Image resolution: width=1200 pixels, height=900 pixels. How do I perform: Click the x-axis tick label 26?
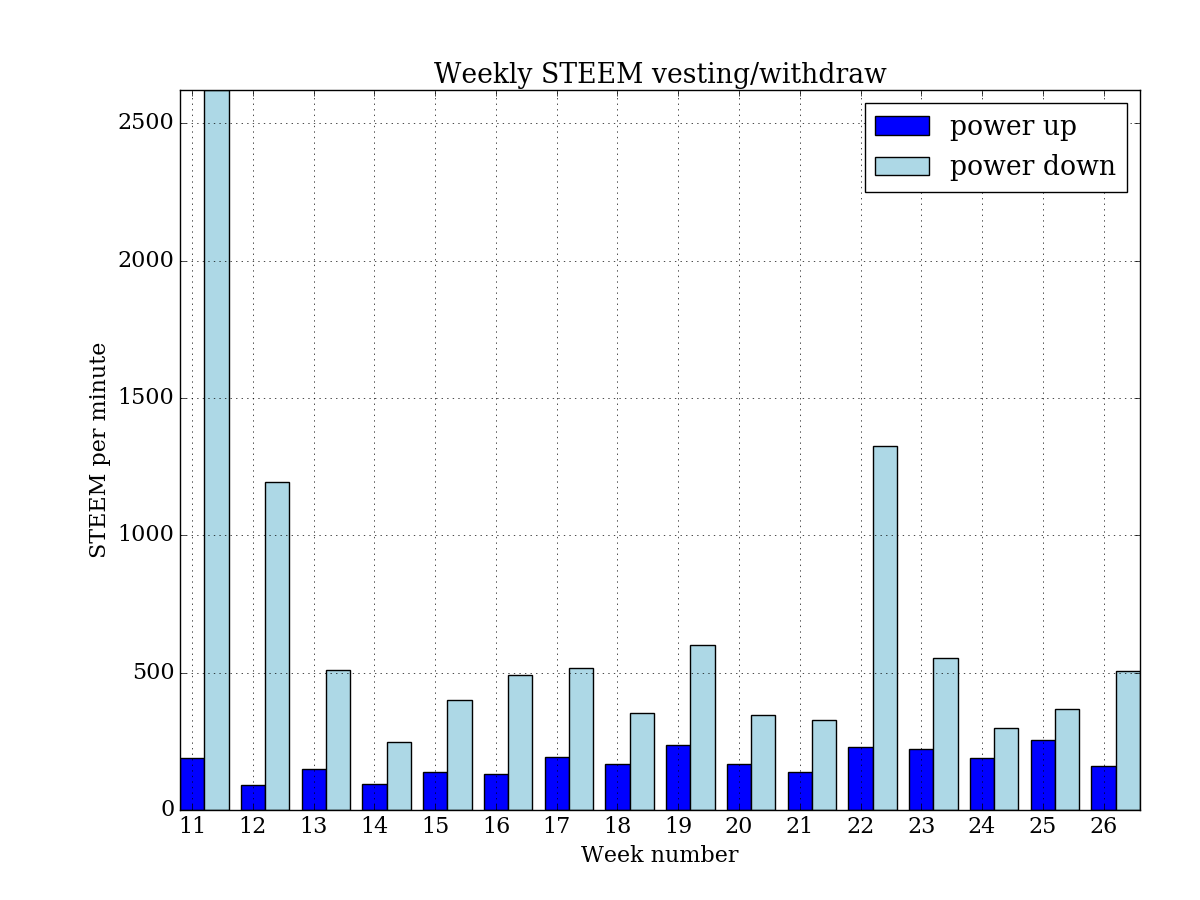coord(1104,827)
